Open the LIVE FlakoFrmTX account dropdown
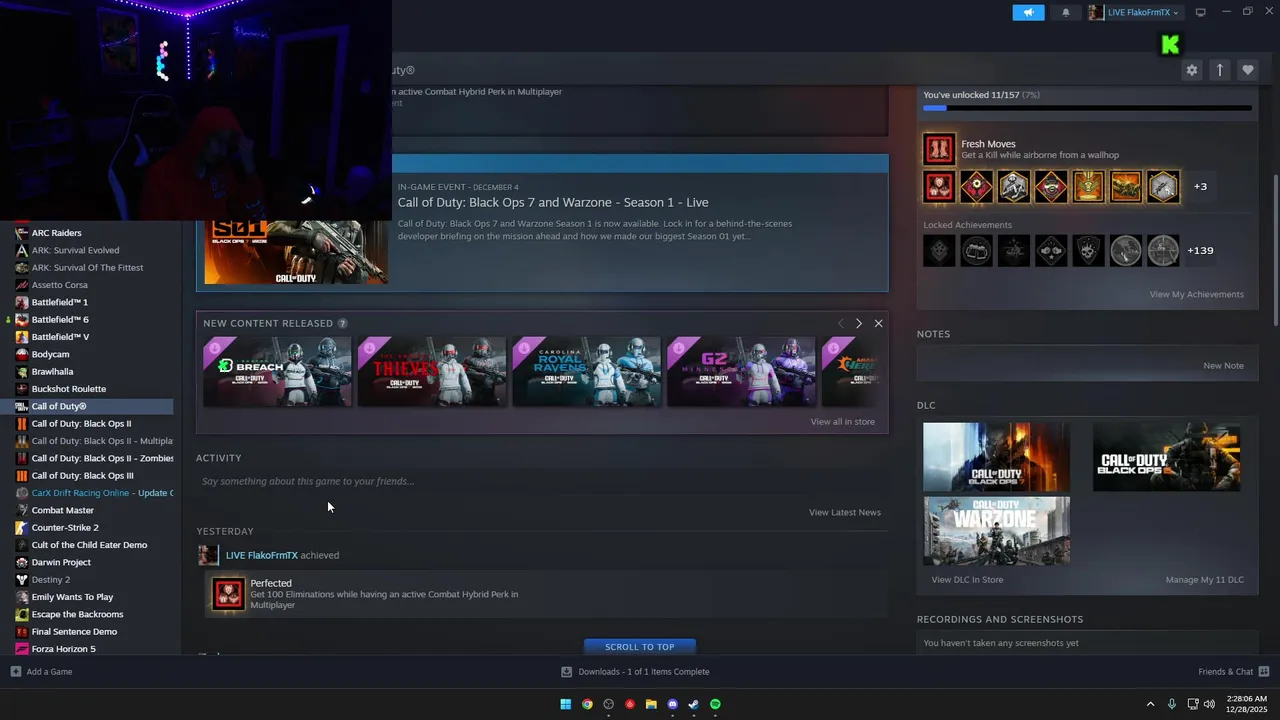 [1134, 13]
